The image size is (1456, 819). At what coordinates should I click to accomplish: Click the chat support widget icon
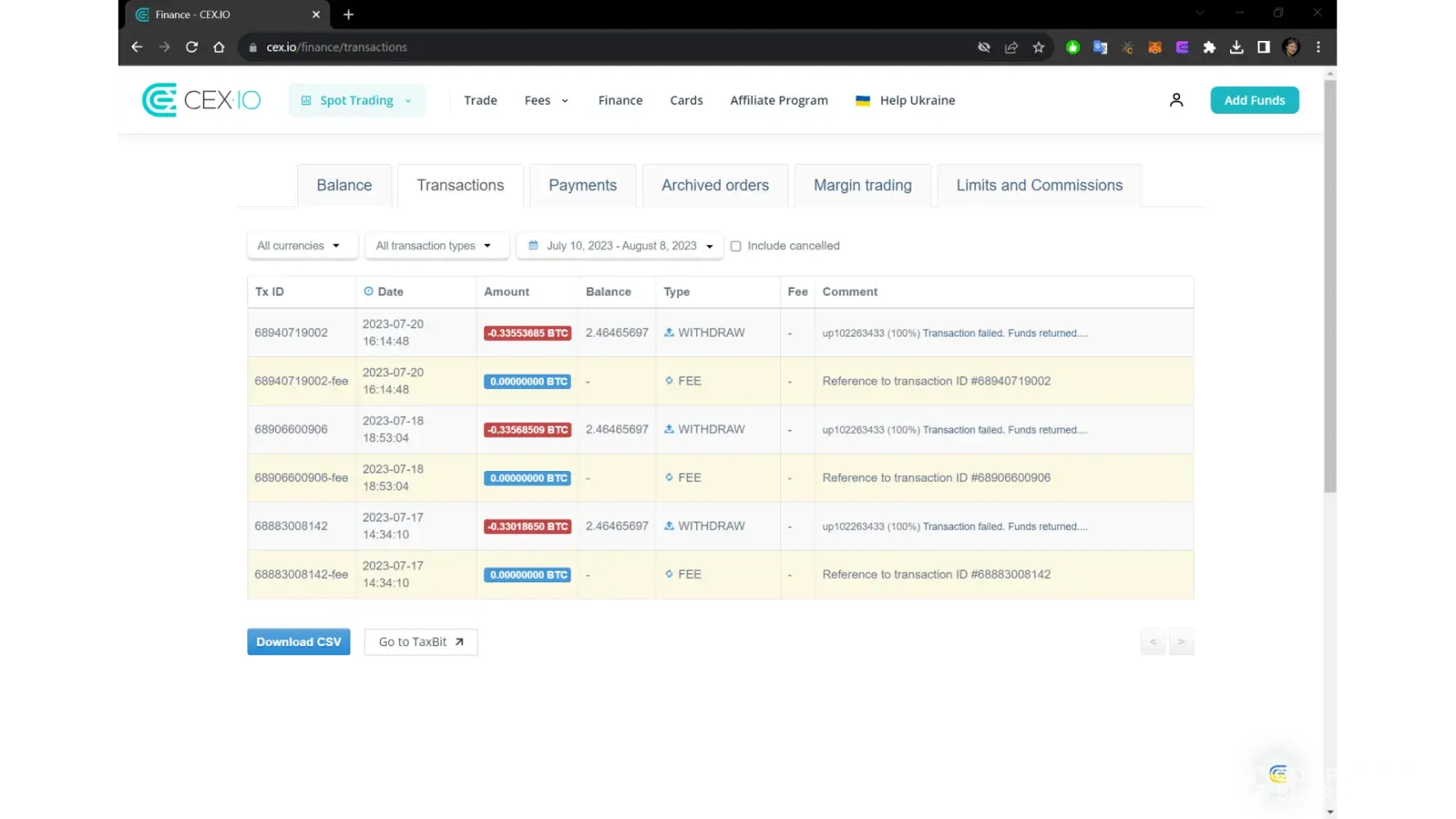click(x=1277, y=774)
